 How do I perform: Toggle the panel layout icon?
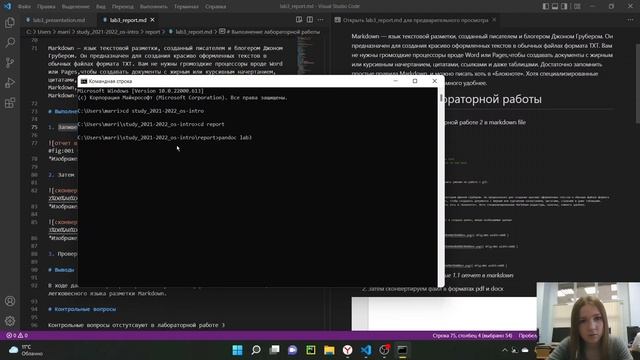click(x=555, y=6)
